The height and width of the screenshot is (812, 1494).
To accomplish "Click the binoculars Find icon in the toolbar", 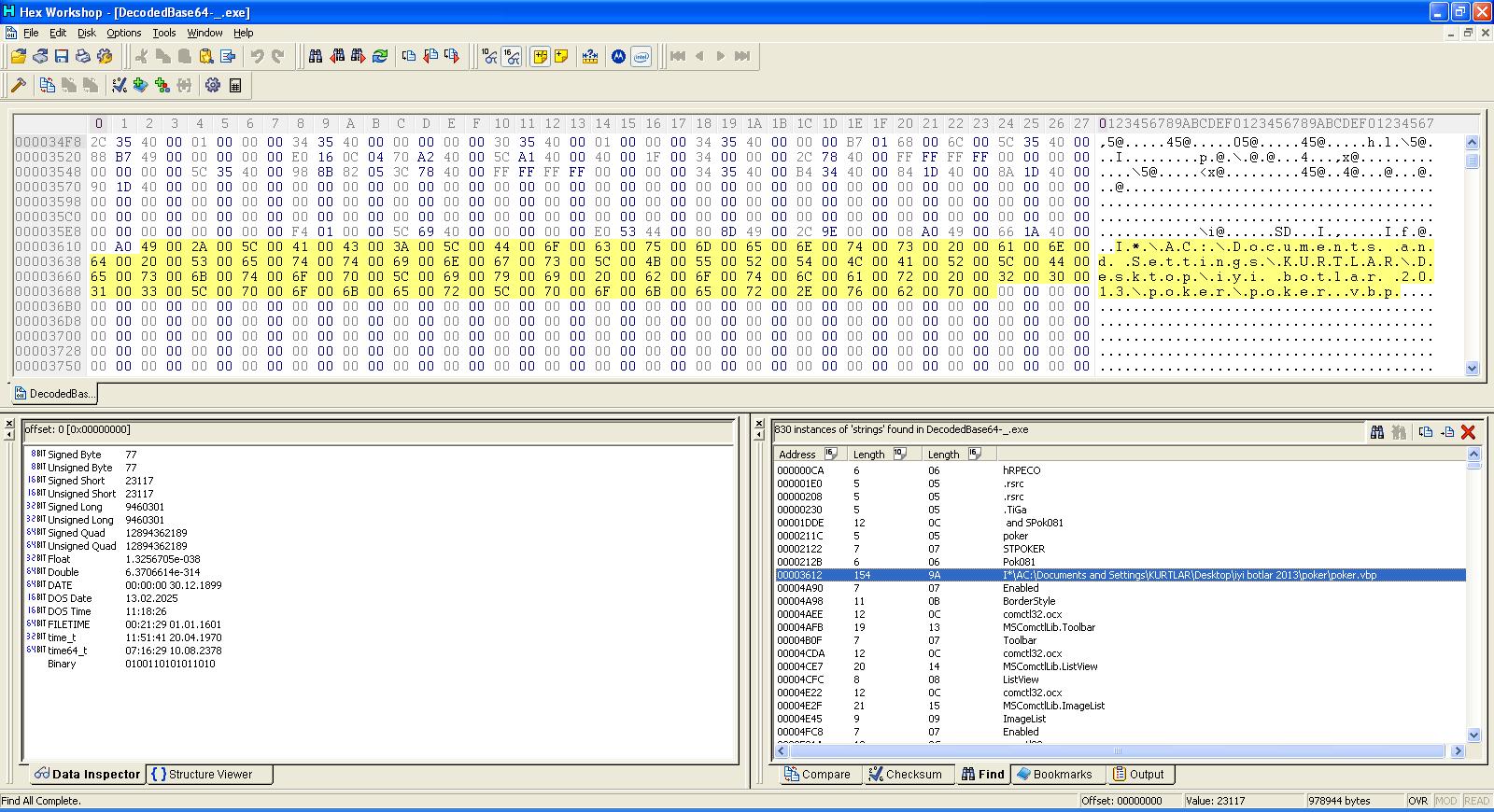I will click(316, 56).
